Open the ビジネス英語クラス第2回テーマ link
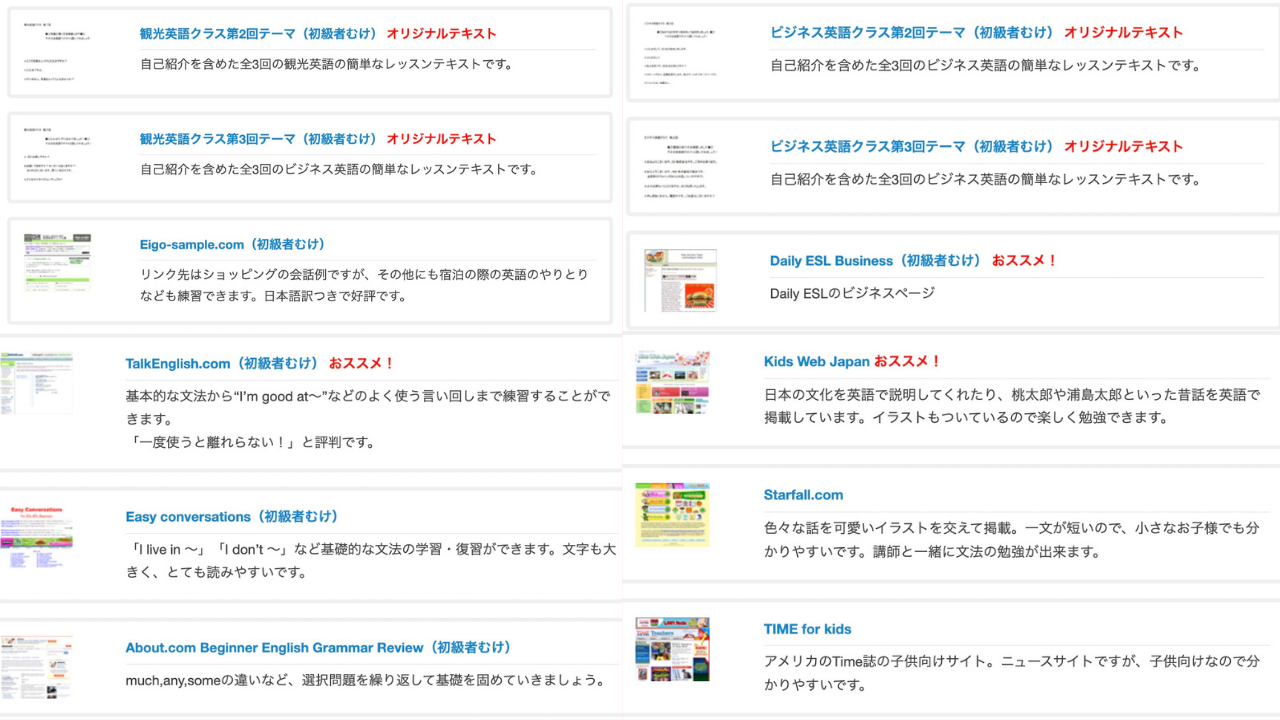Viewport: 1280px width, 720px height. (x=912, y=32)
